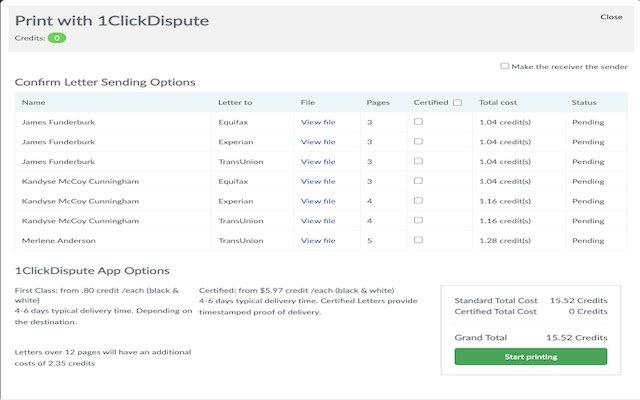Tick Certified for Kandyse McCoy Cunningham Equifax letter
This screenshot has width=640, height=400.
coord(418,181)
